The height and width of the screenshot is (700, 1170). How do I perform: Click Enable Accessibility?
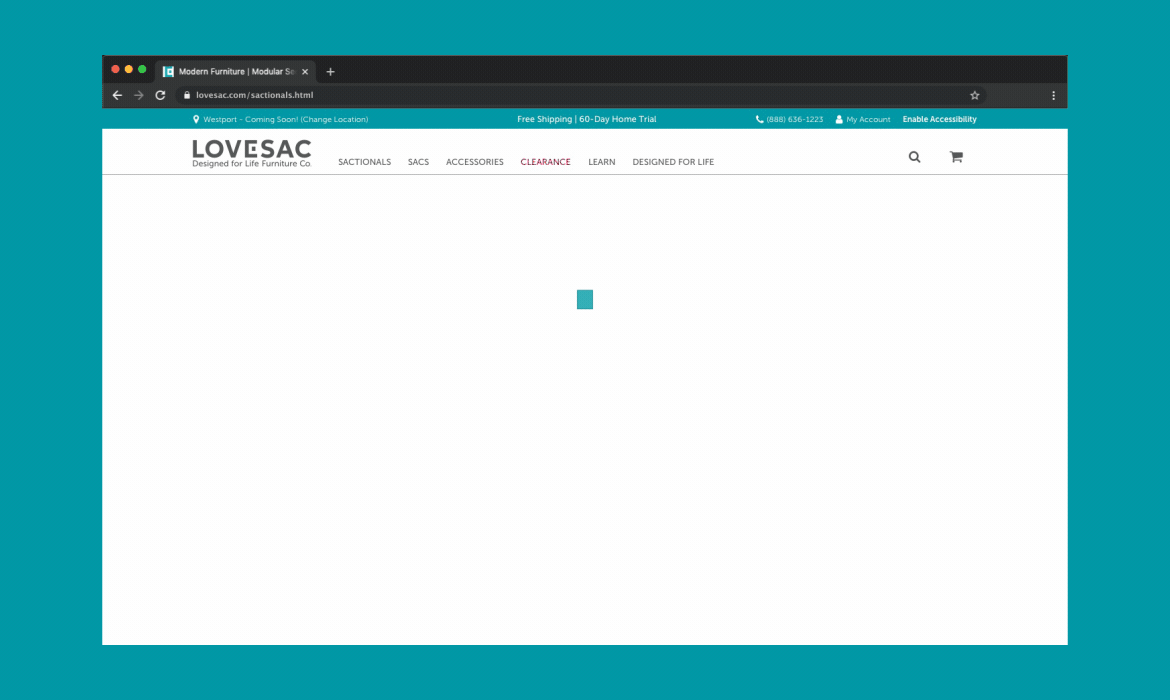pyautogui.click(x=939, y=119)
